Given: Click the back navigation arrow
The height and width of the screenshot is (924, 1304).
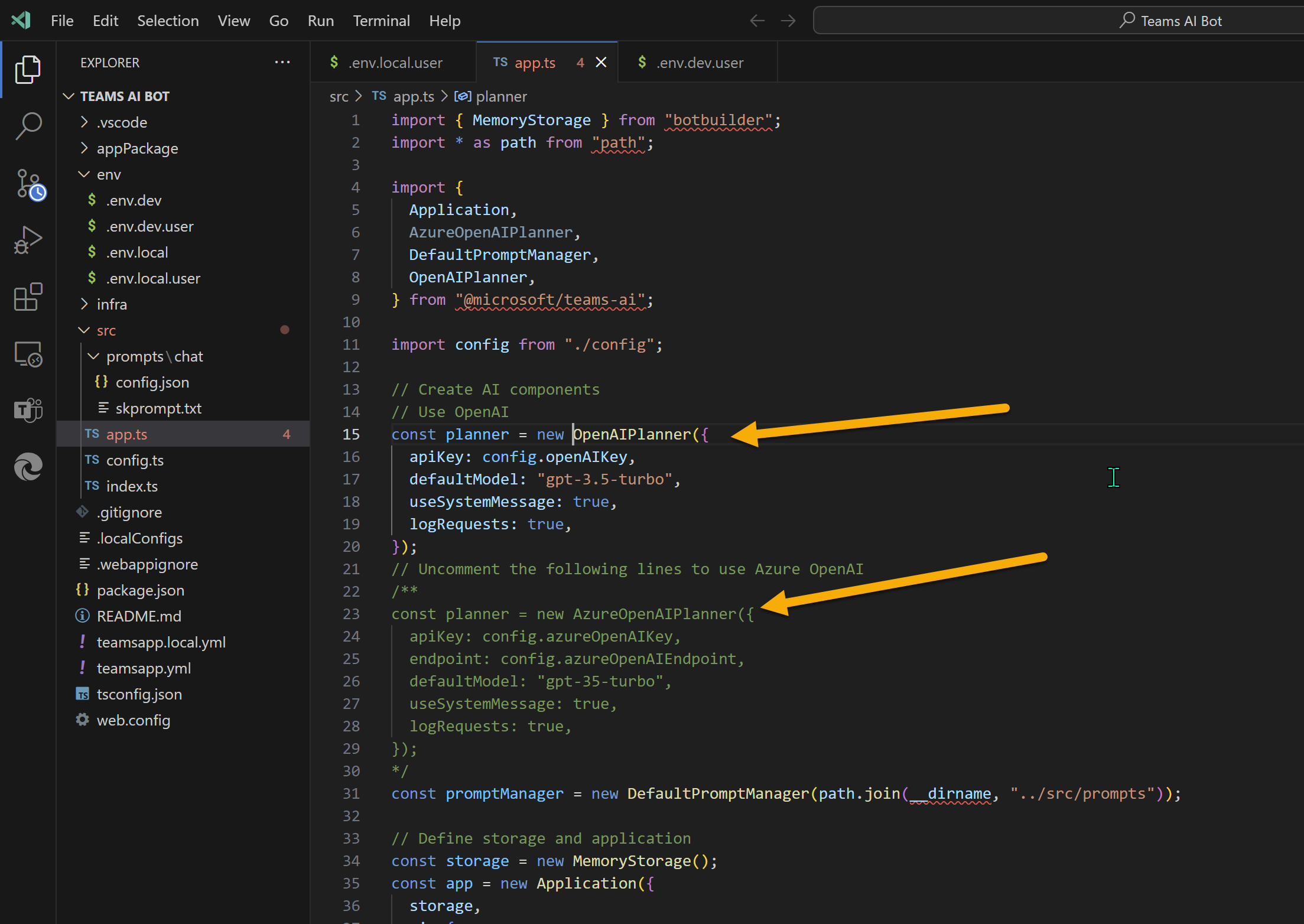Looking at the screenshot, I should tap(757, 20).
